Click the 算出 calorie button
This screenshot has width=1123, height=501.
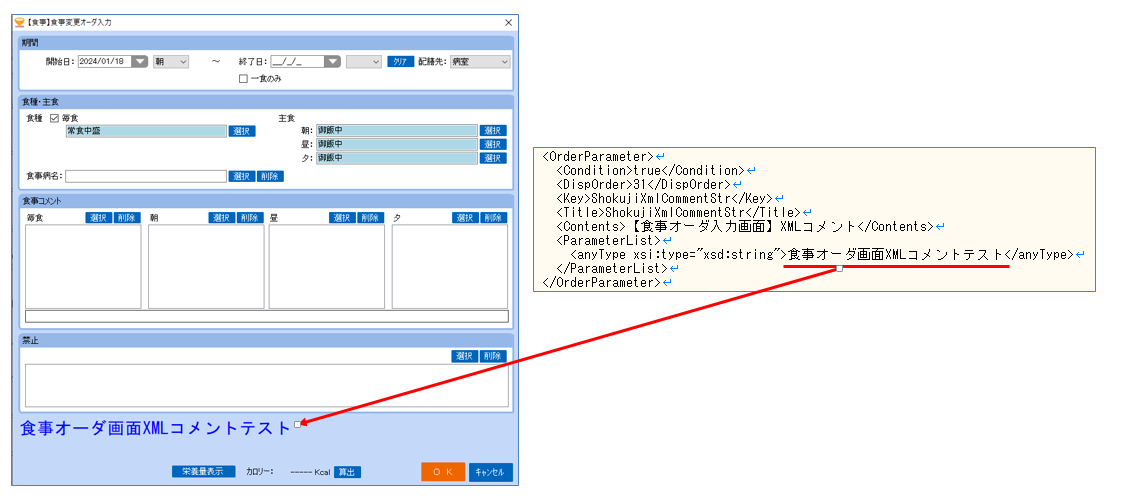pos(347,472)
